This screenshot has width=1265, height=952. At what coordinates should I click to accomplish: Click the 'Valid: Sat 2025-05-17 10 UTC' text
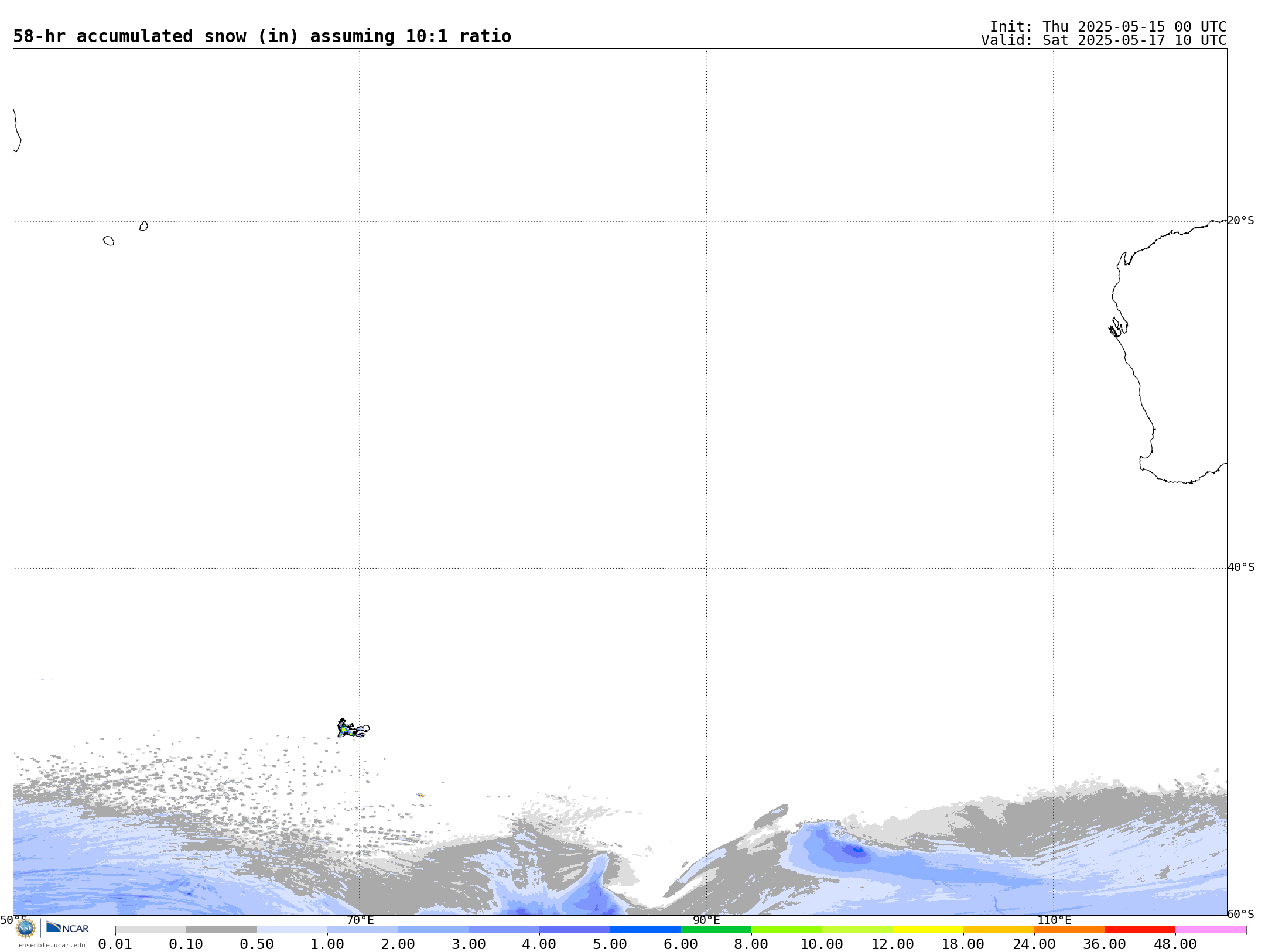[x=1103, y=40]
